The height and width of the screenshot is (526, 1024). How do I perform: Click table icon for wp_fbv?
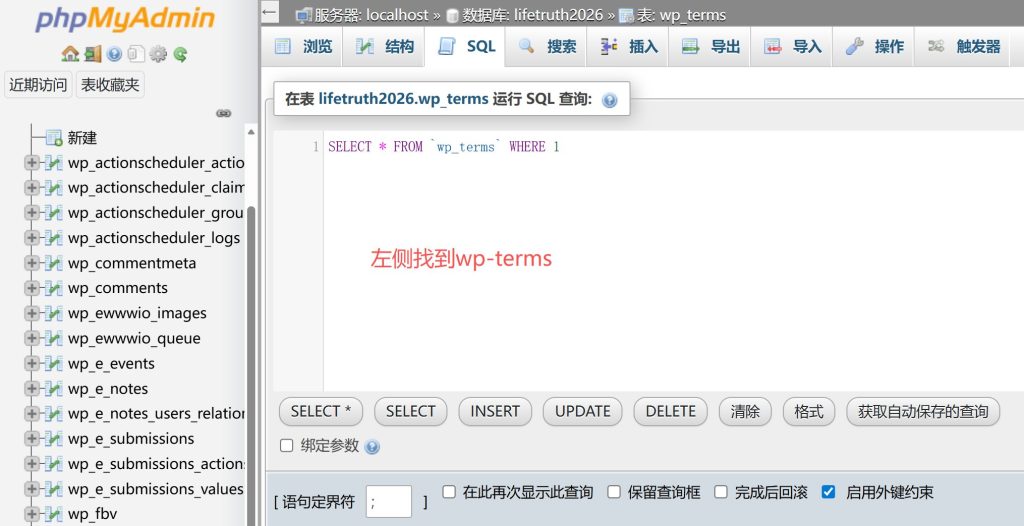click(x=54, y=514)
